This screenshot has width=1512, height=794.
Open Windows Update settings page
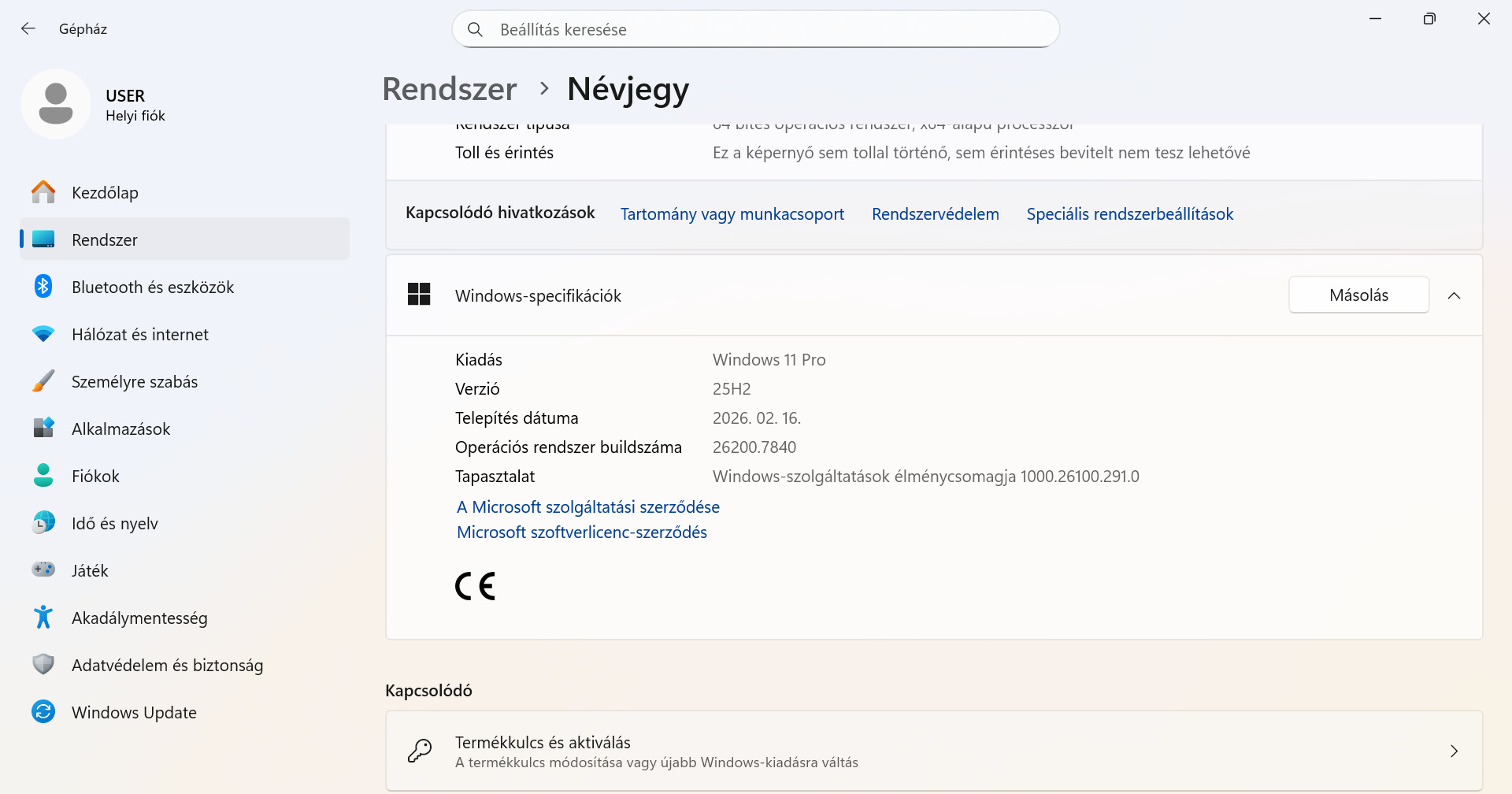click(x=184, y=712)
